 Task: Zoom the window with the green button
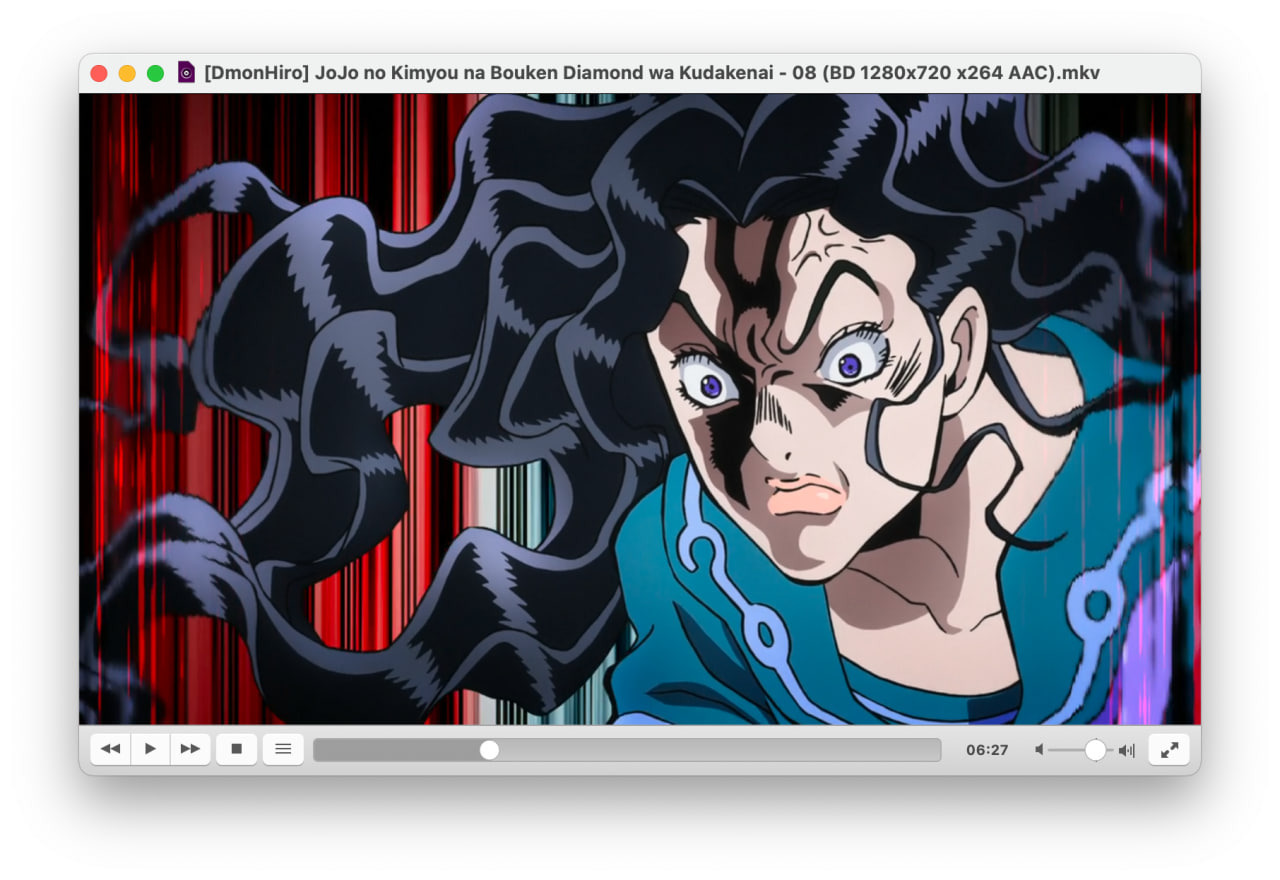pyautogui.click(x=155, y=73)
